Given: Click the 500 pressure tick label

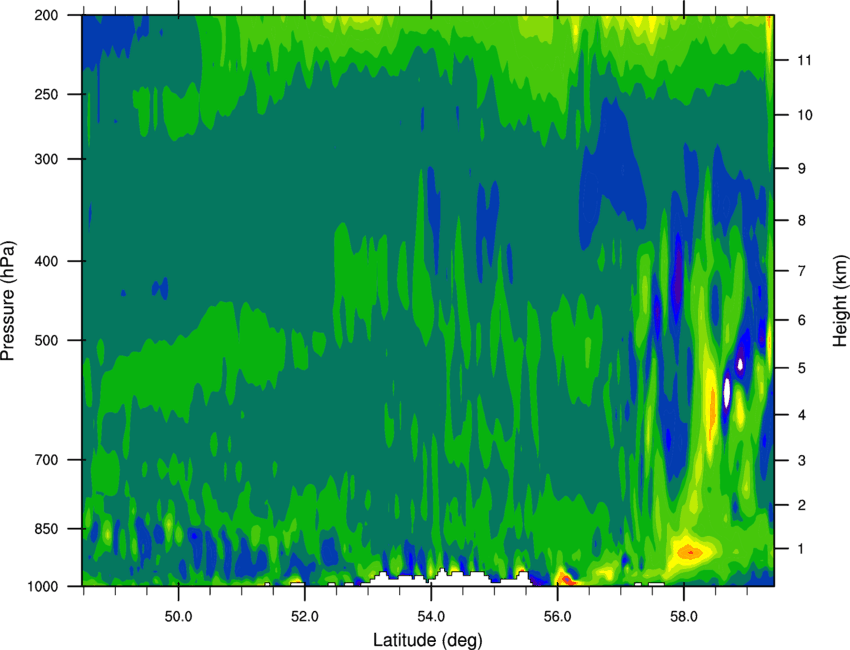Looking at the screenshot, I should [x=47, y=340].
